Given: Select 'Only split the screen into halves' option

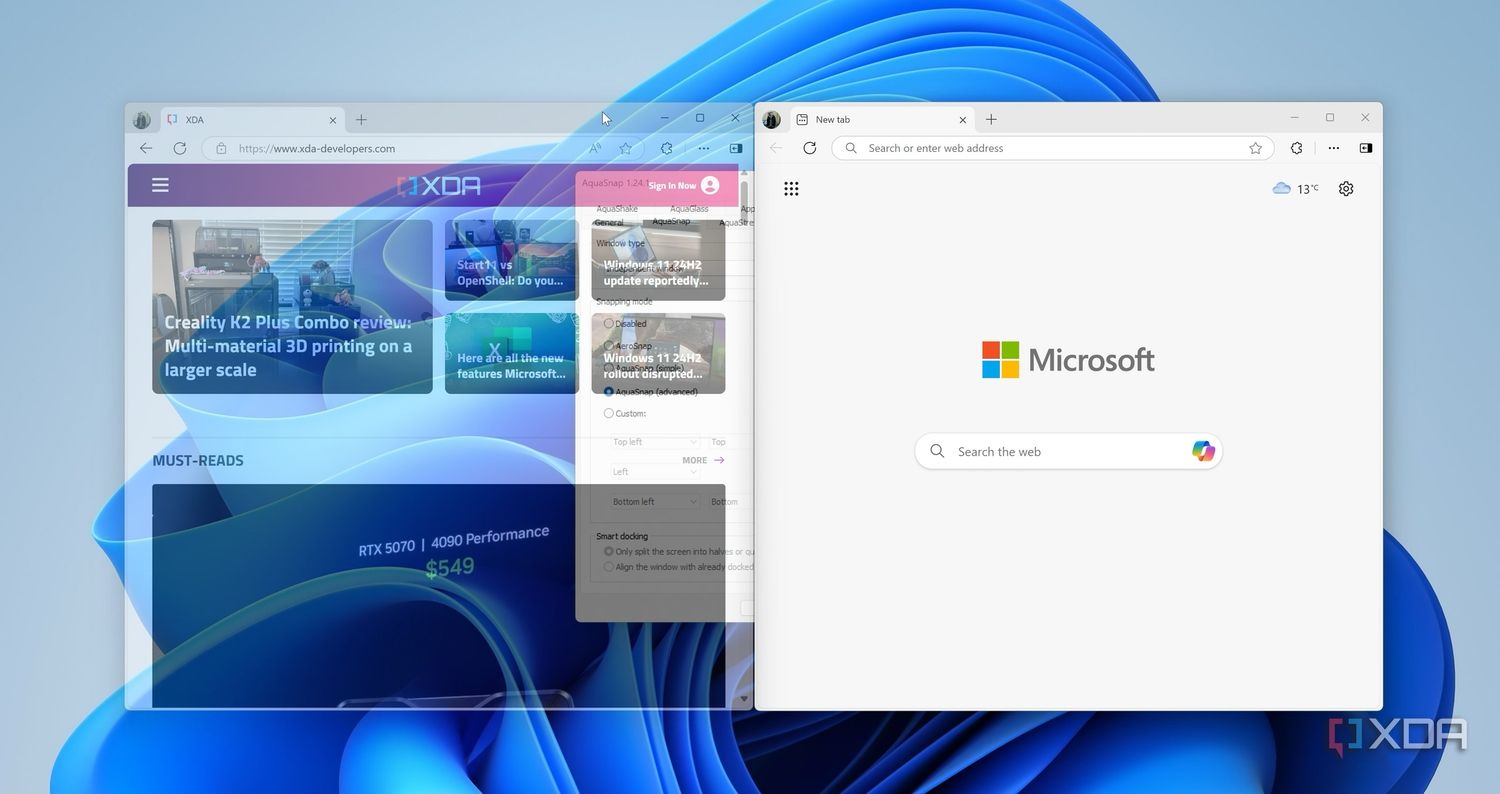Looking at the screenshot, I should coord(608,551).
